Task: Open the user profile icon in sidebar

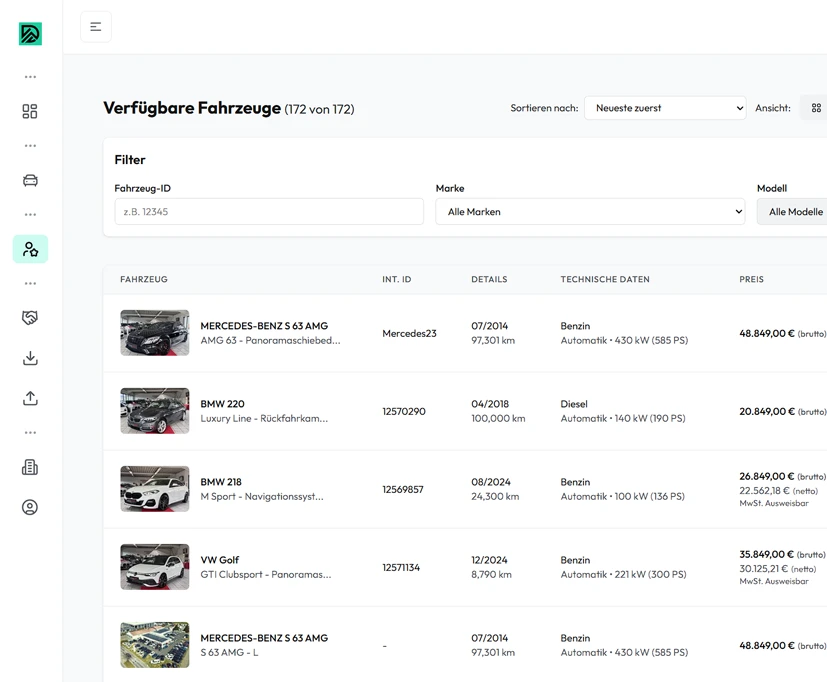Action: 30,507
